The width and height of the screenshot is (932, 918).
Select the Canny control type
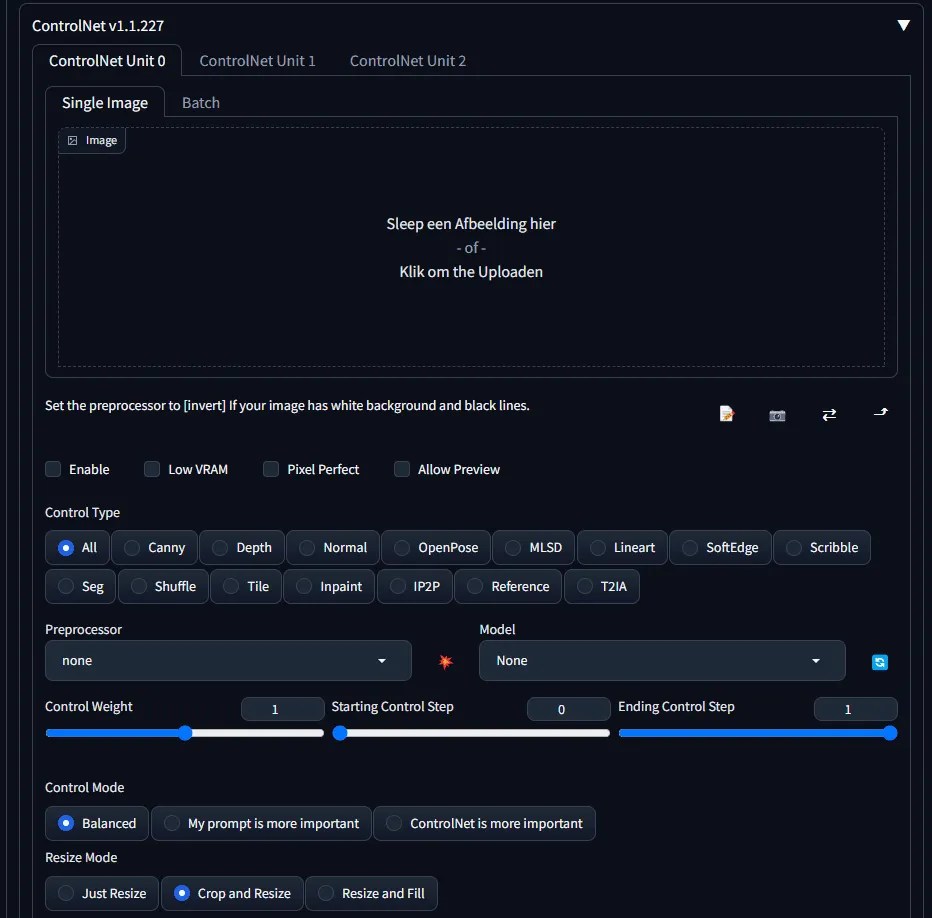pyautogui.click(x=154, y=547)
